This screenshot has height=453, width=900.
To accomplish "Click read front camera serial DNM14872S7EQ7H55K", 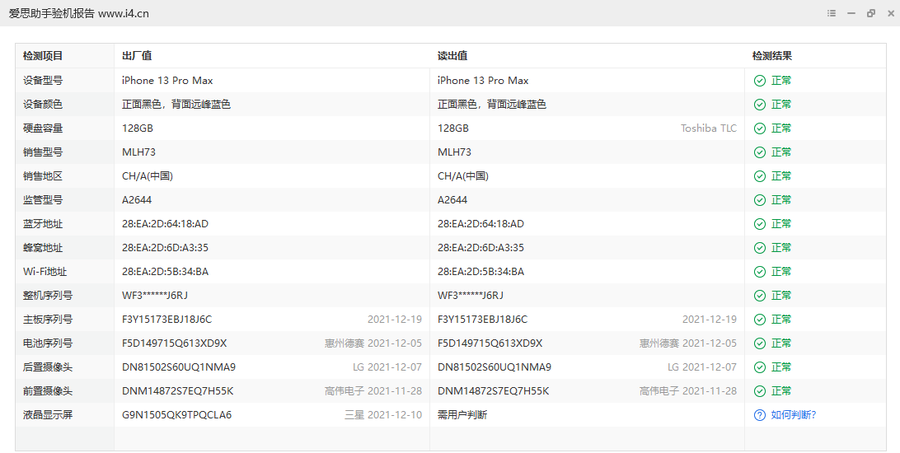I will coord(493,391).
